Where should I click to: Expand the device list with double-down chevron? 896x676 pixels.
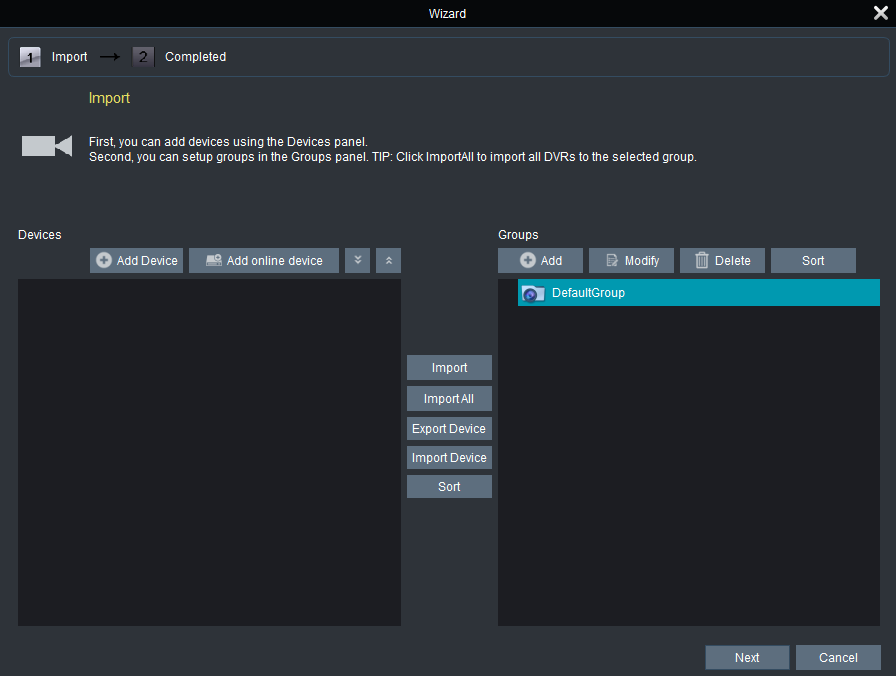[x=357, y=260]
